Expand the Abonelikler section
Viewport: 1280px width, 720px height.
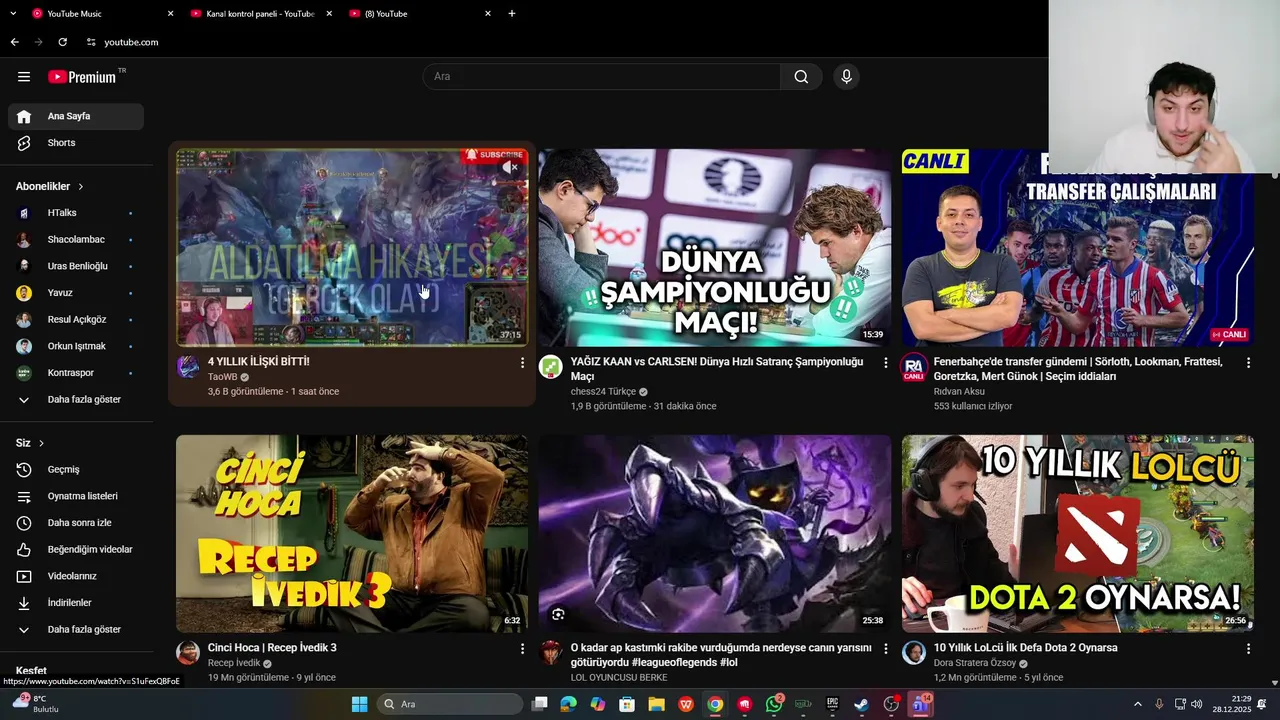50,186
